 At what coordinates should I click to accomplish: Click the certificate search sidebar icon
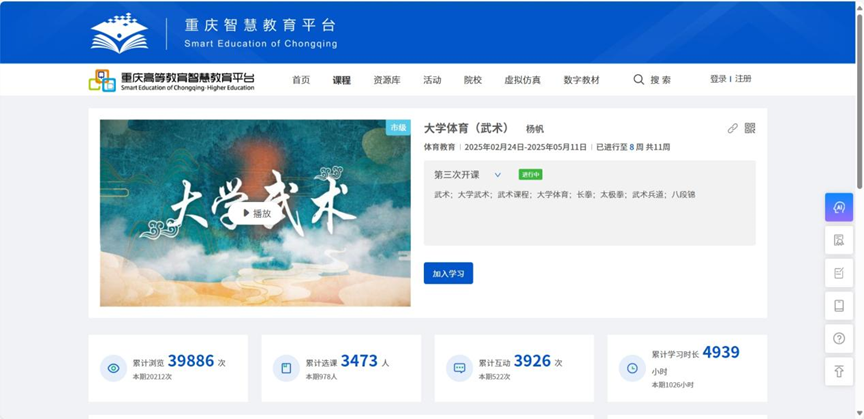[x=839, y=240]
